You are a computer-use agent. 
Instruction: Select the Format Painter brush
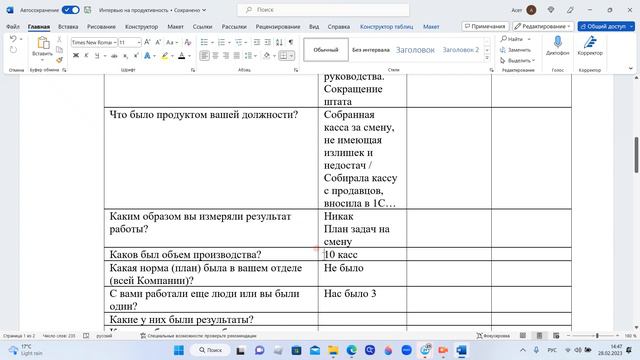(x=59, y=60)
